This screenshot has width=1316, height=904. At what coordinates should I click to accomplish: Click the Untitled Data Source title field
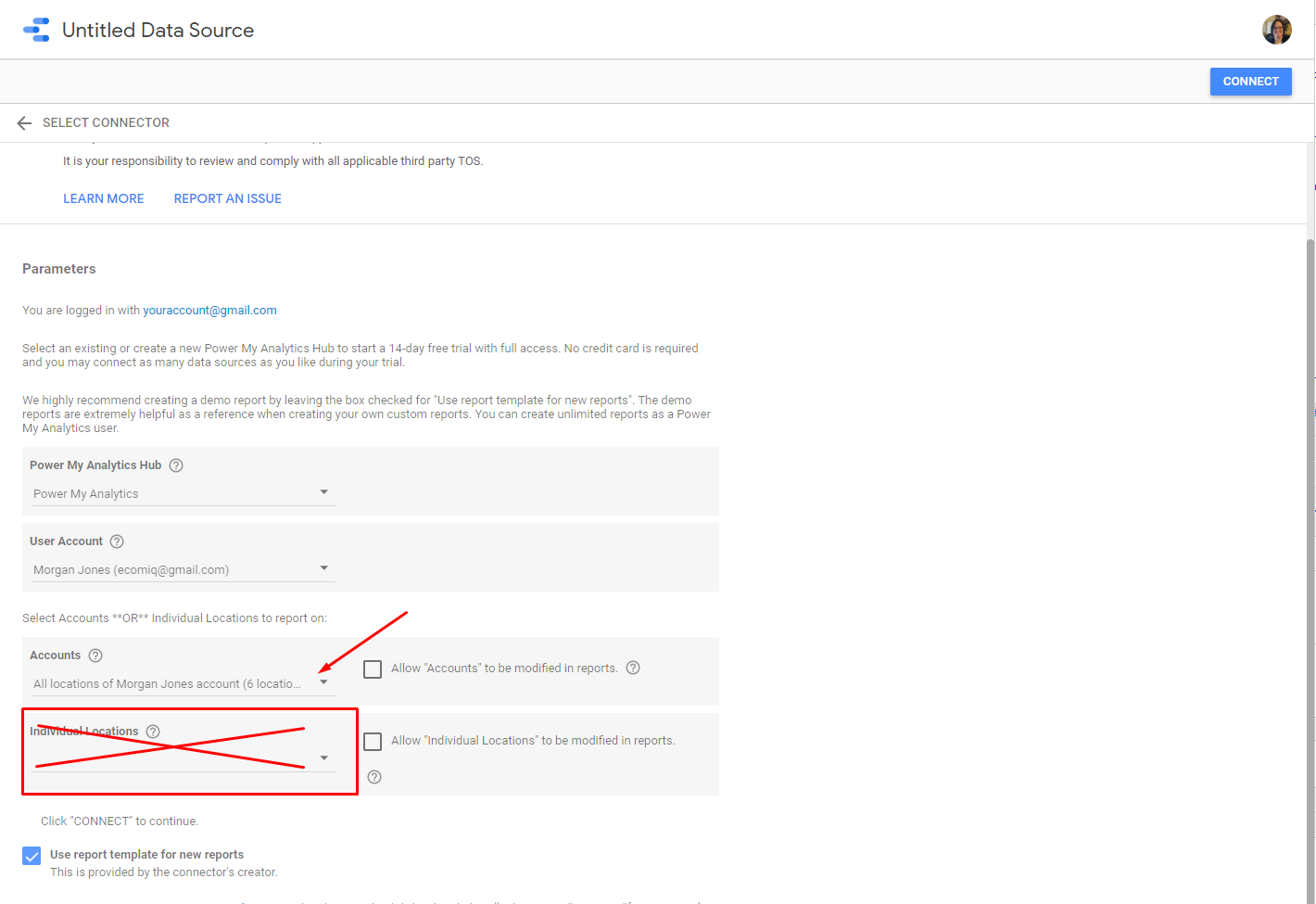point(158,31)
